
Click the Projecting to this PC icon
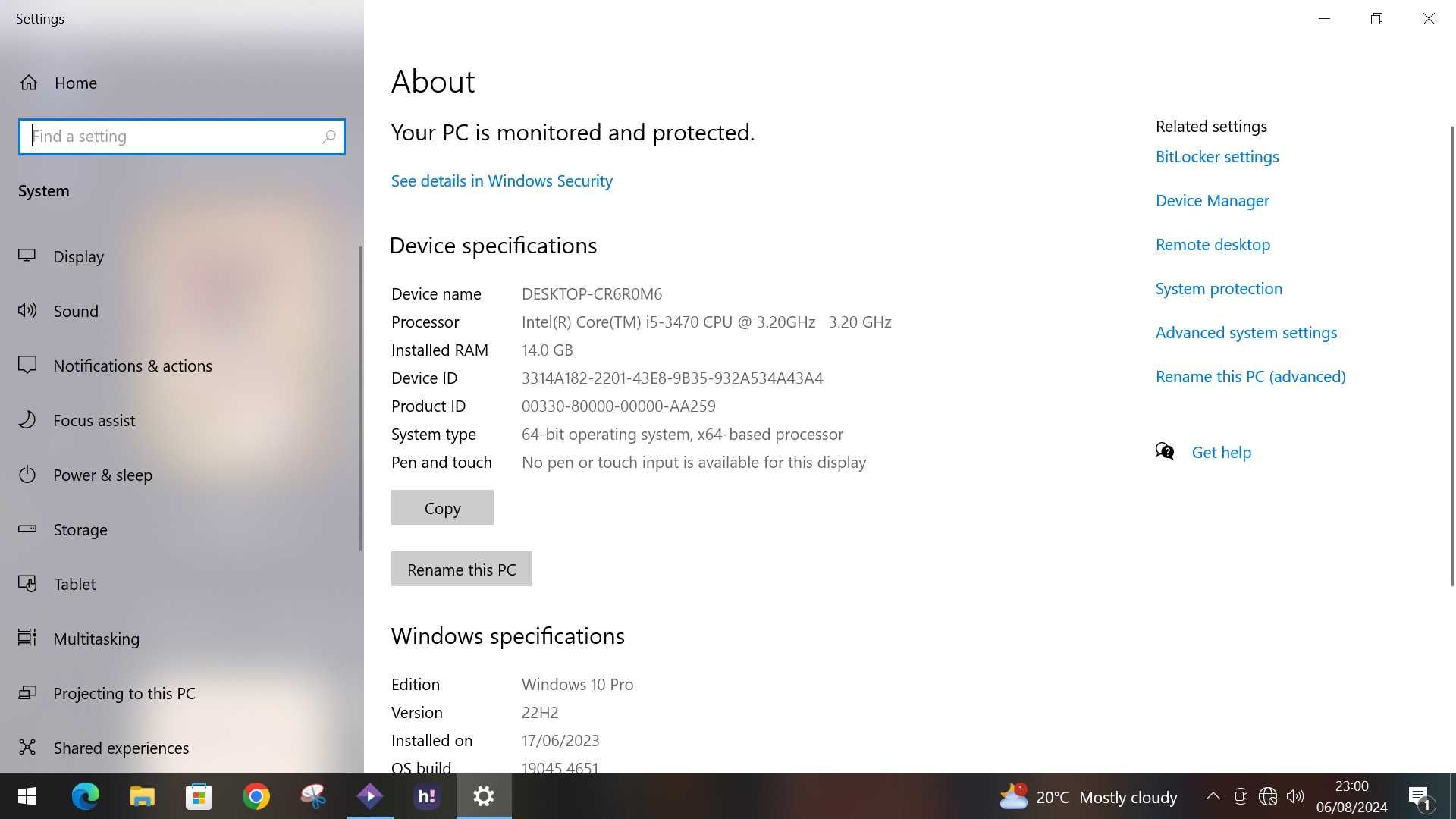pyautogui.click(x=27, y=692)
